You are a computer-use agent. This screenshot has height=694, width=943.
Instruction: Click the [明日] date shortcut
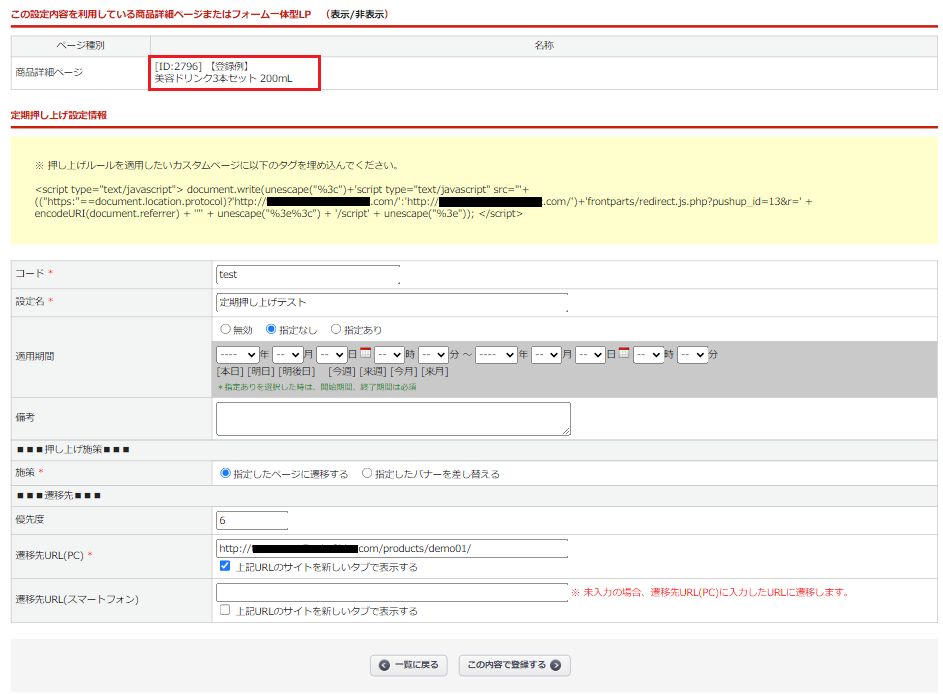coord(261,372)
